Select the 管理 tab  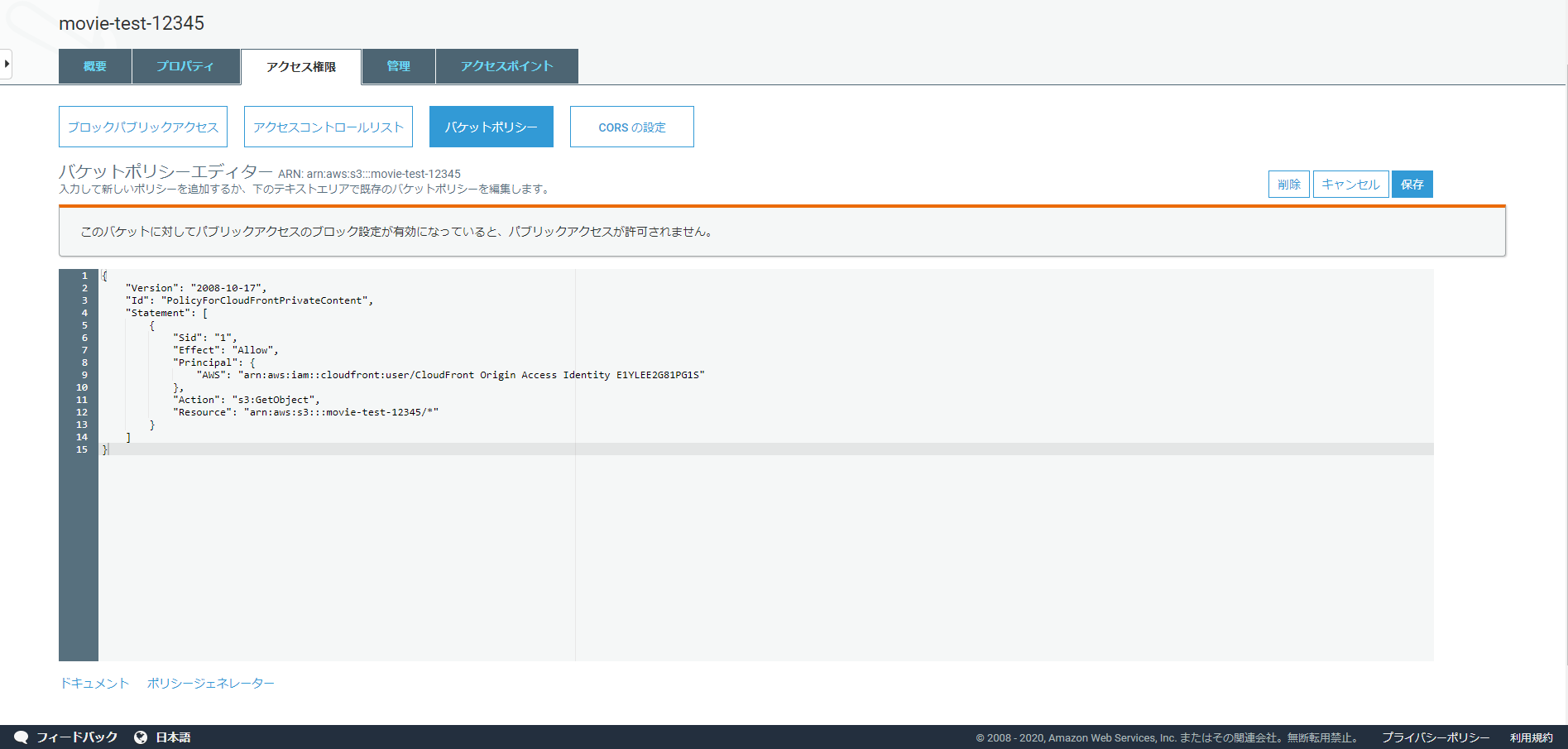pyautogui.click(x=398, y=65)
